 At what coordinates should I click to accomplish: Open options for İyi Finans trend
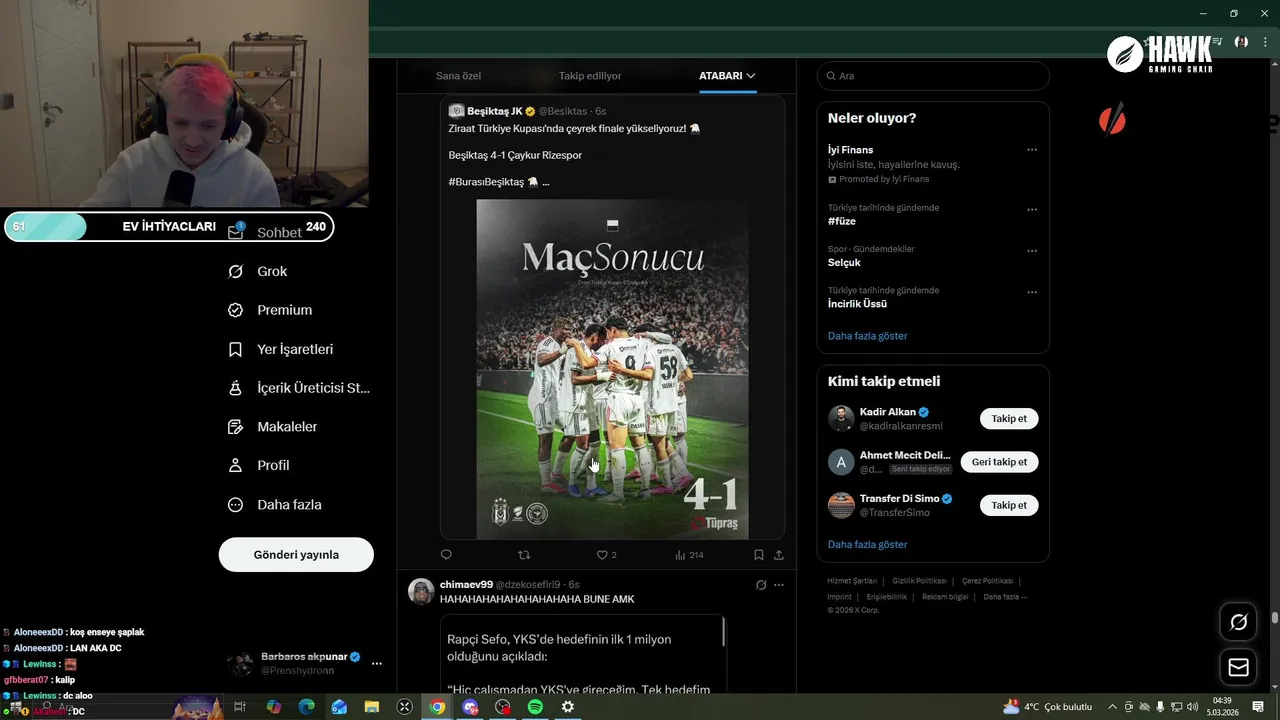pyautogui.click(x=1032, y=150)
